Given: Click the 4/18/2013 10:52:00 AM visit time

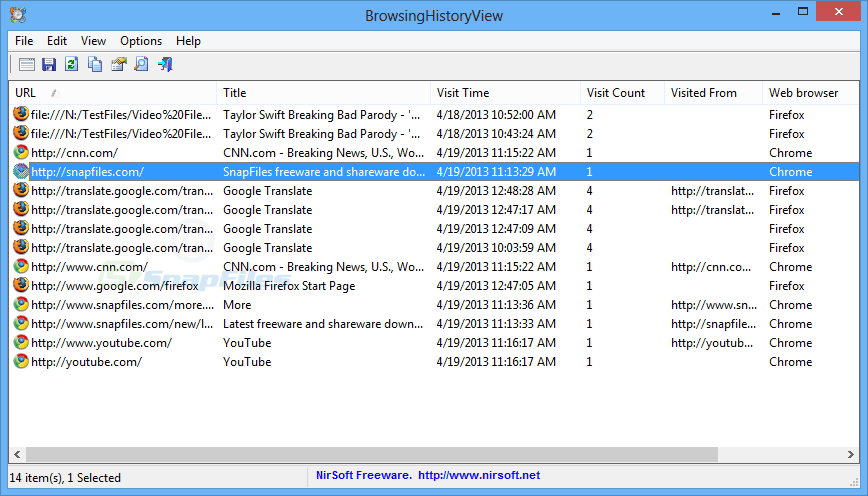Looking at the screenshot, I should click(x=496, y=115).
